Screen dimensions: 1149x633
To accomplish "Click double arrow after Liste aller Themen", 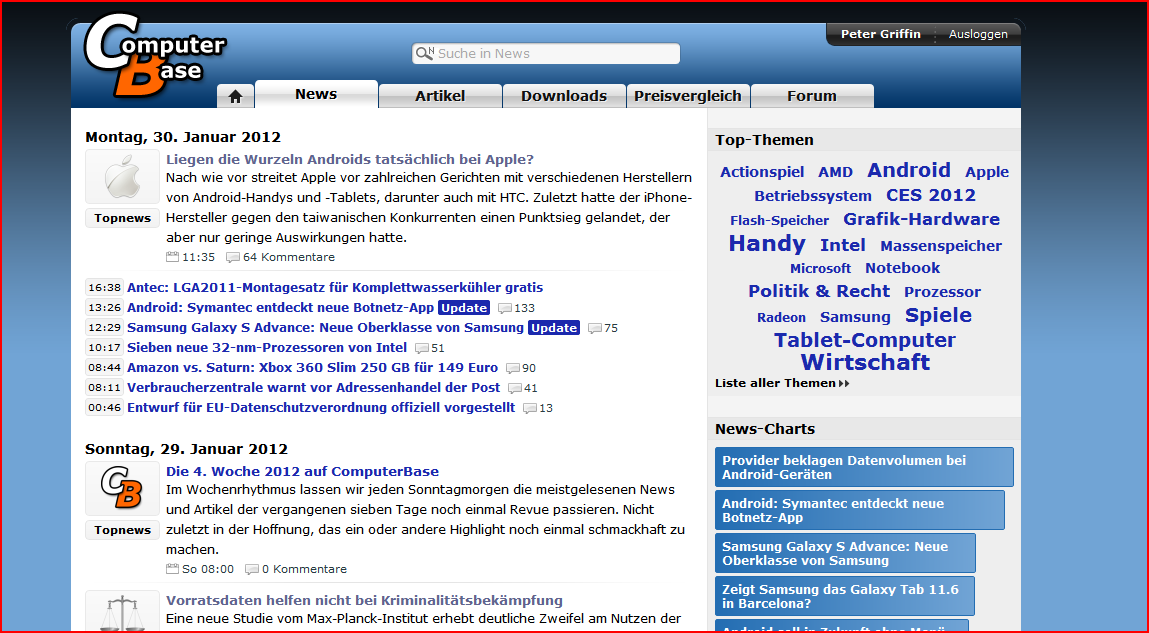I will pyautogui.click(x=844, y=383).
